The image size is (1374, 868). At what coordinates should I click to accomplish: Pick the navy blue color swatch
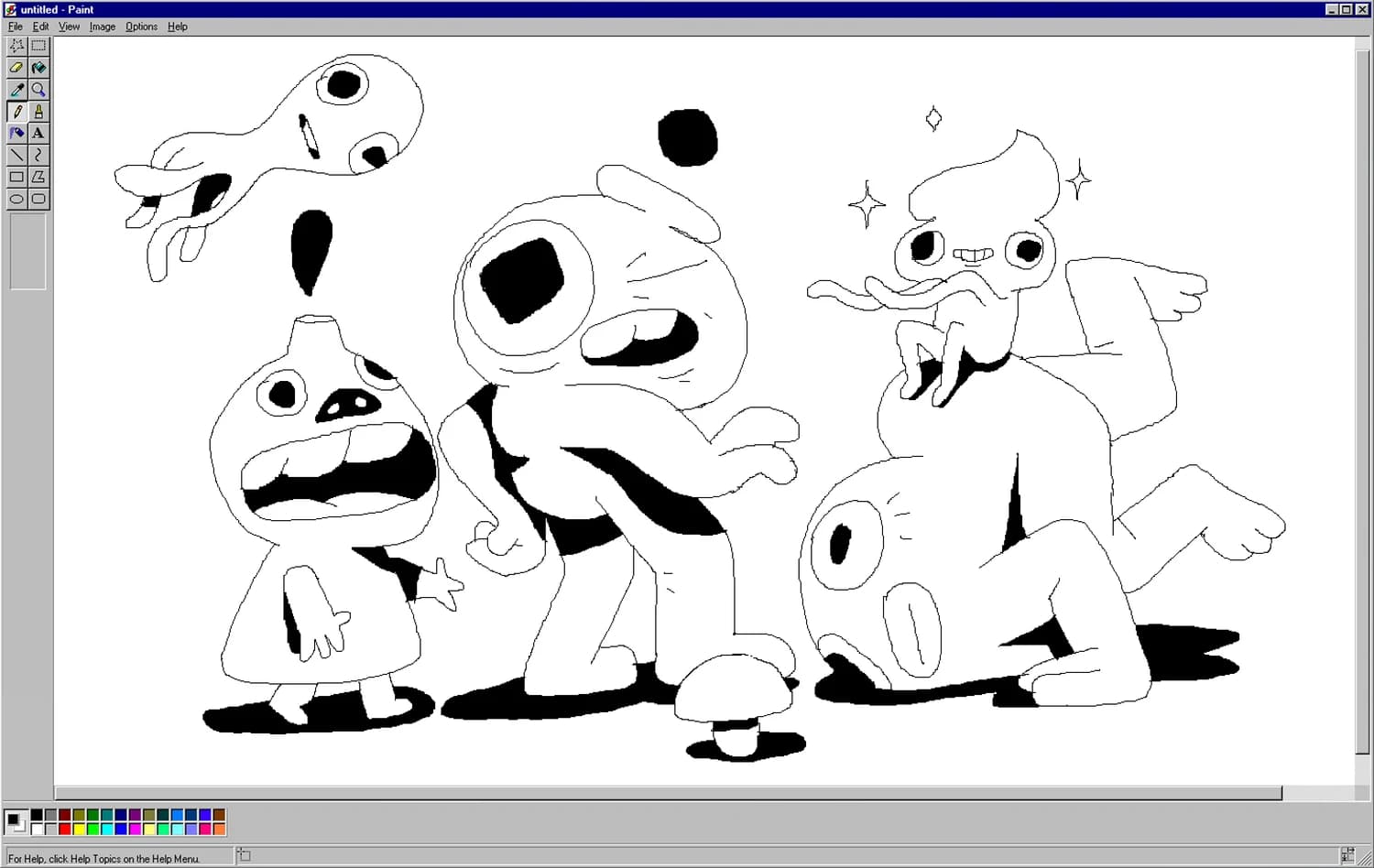(x=121, y=815)
